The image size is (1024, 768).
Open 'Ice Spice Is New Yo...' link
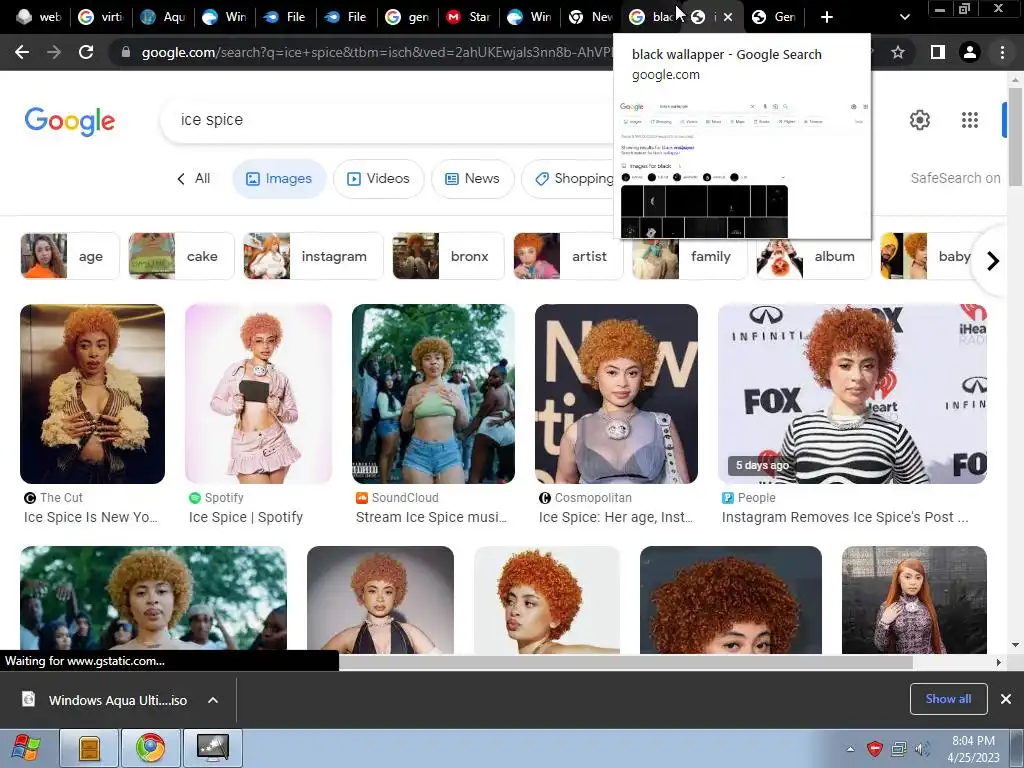tap(91, 517)
